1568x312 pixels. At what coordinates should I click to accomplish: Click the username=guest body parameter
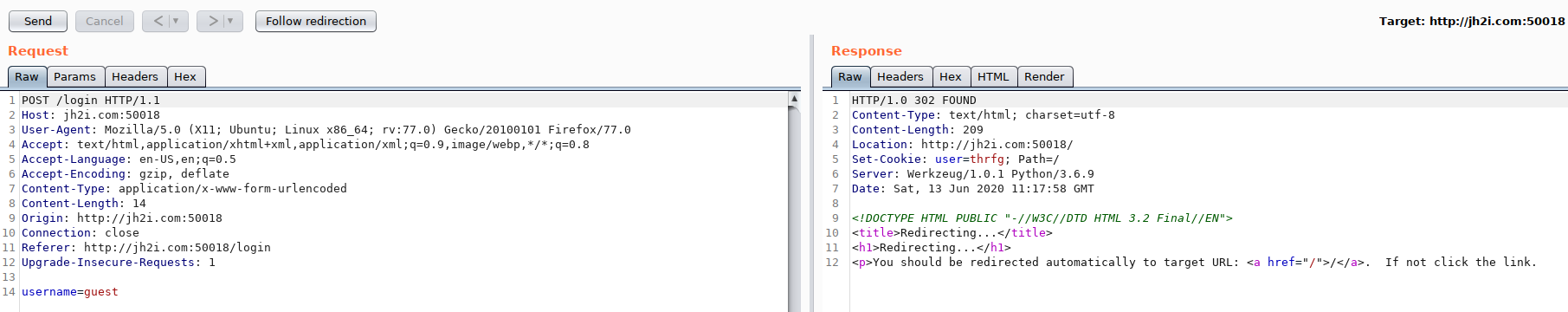point(70,292)
